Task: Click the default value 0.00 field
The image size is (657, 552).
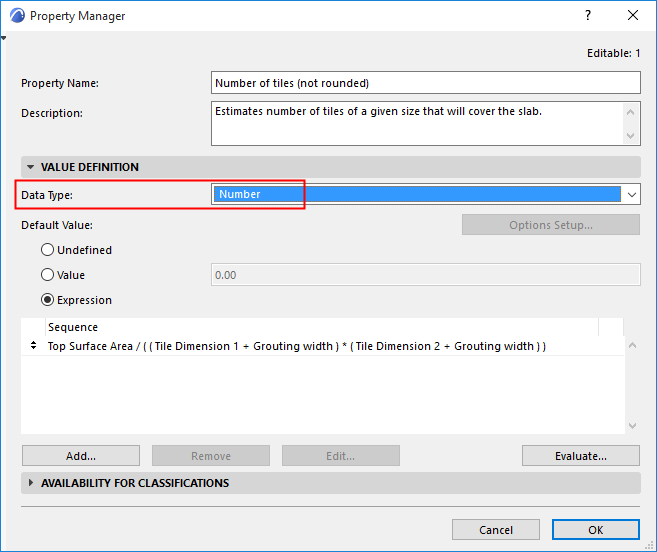Action: [x=426, y=275]
